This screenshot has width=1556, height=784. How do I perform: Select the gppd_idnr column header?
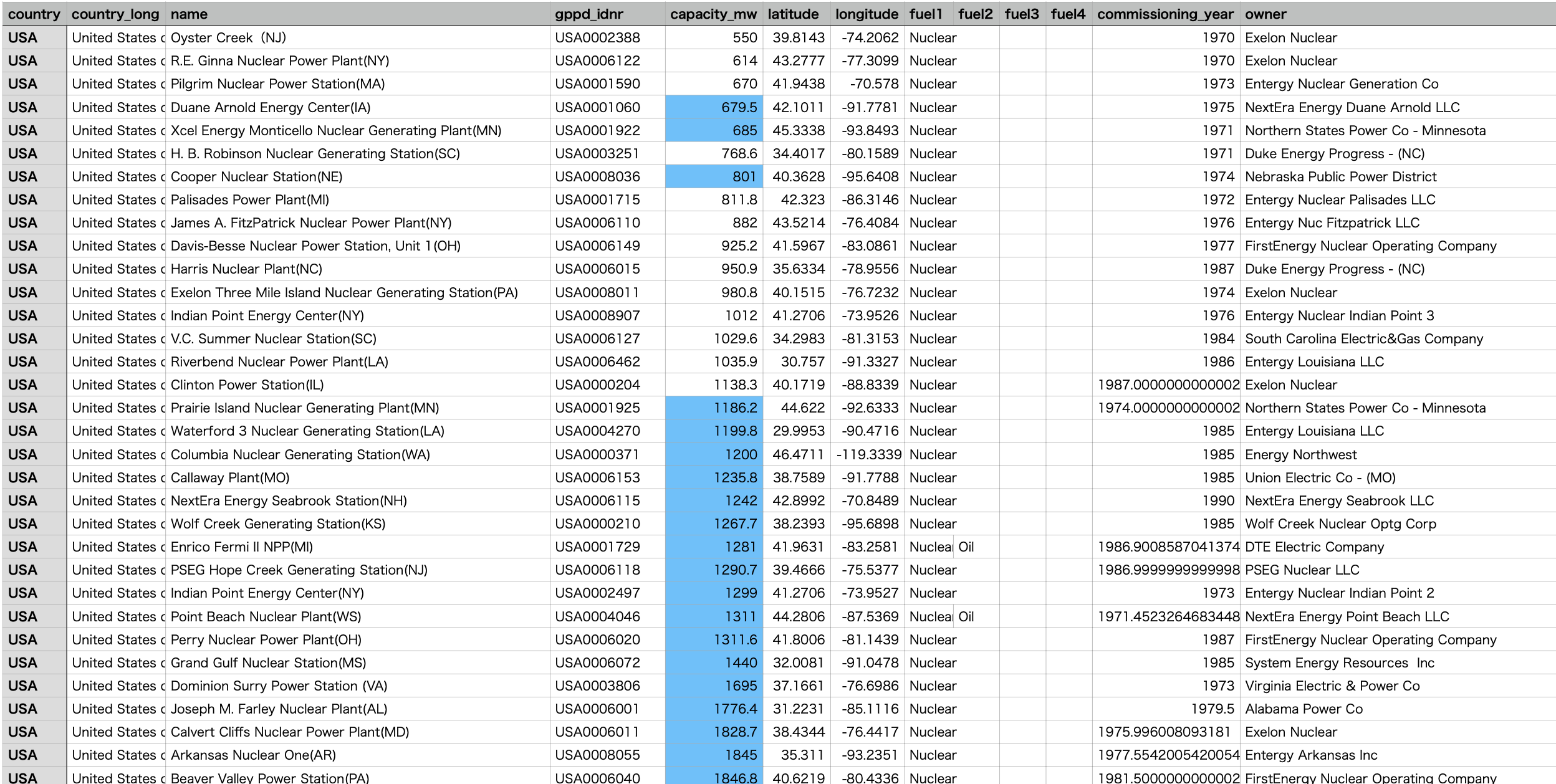pos(588,14)
